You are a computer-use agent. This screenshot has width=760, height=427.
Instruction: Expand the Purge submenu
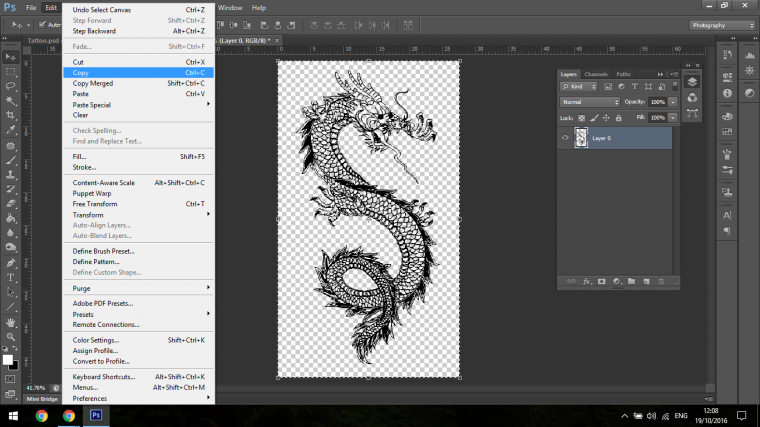138,288
